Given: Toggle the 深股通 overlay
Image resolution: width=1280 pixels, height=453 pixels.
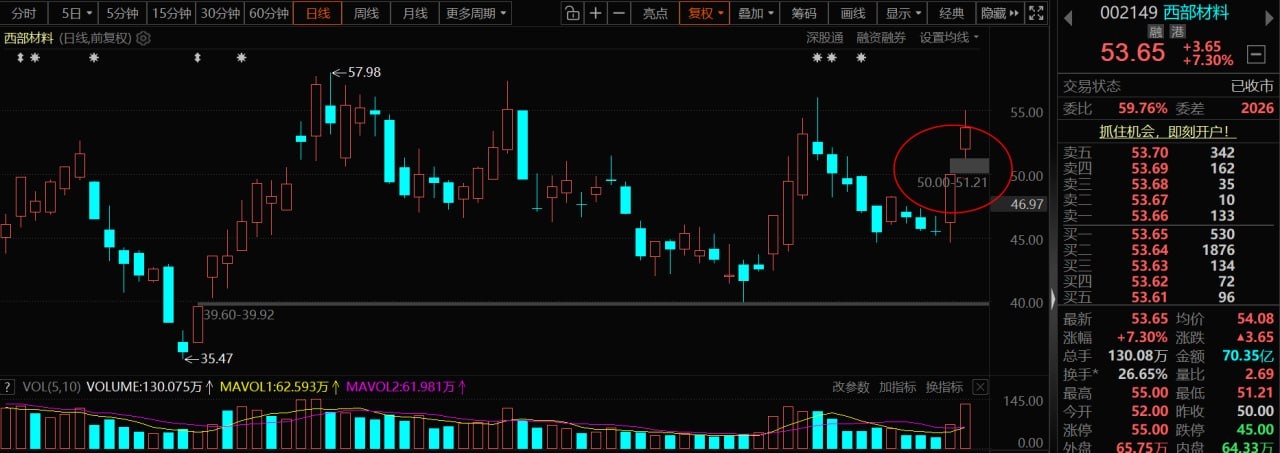Looking at the screenshot, I should (x=826, y=38).
